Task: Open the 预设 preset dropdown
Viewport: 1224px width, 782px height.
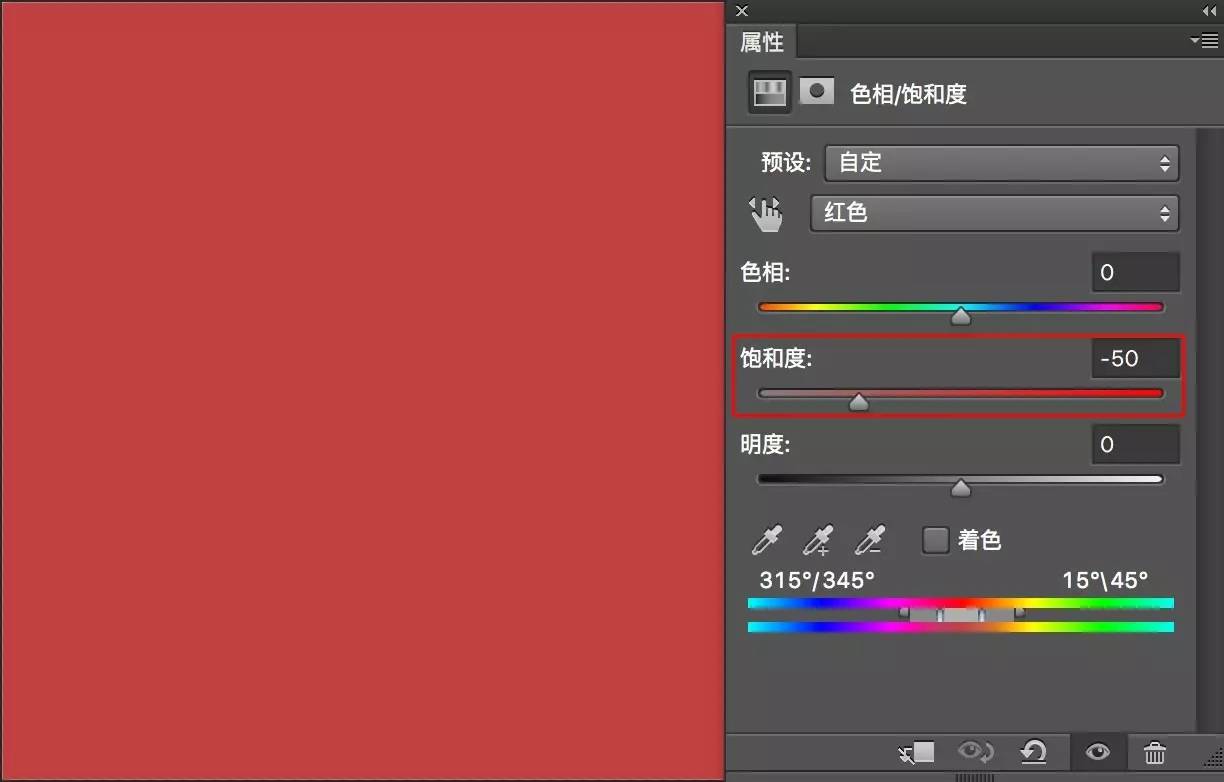Action: pos(1002,162)
